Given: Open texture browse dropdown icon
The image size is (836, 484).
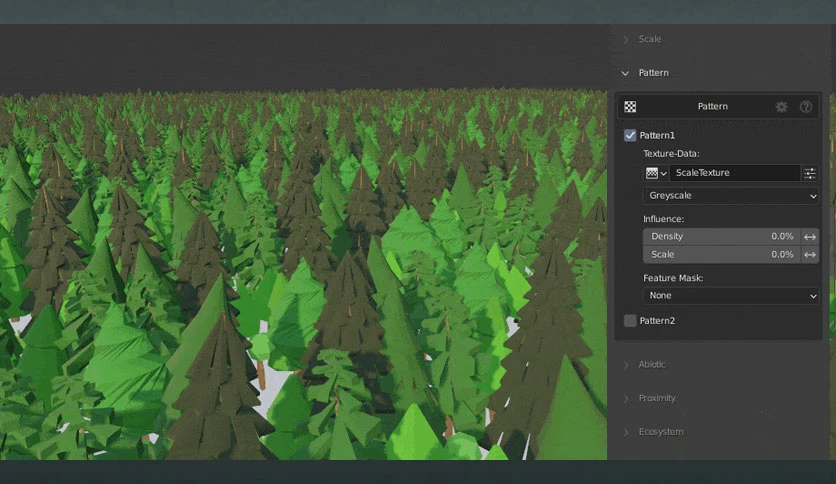Looking at the screenshot, I should 656,173.
